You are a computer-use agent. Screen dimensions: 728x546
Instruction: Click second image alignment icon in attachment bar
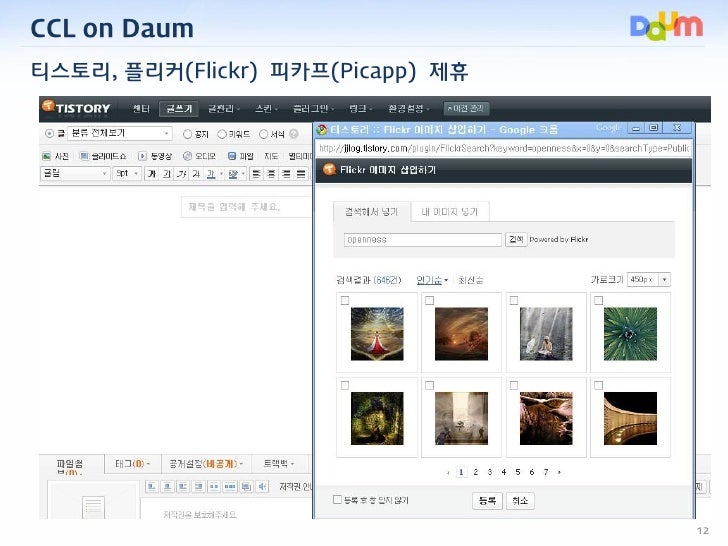click(x=167, y=487)
